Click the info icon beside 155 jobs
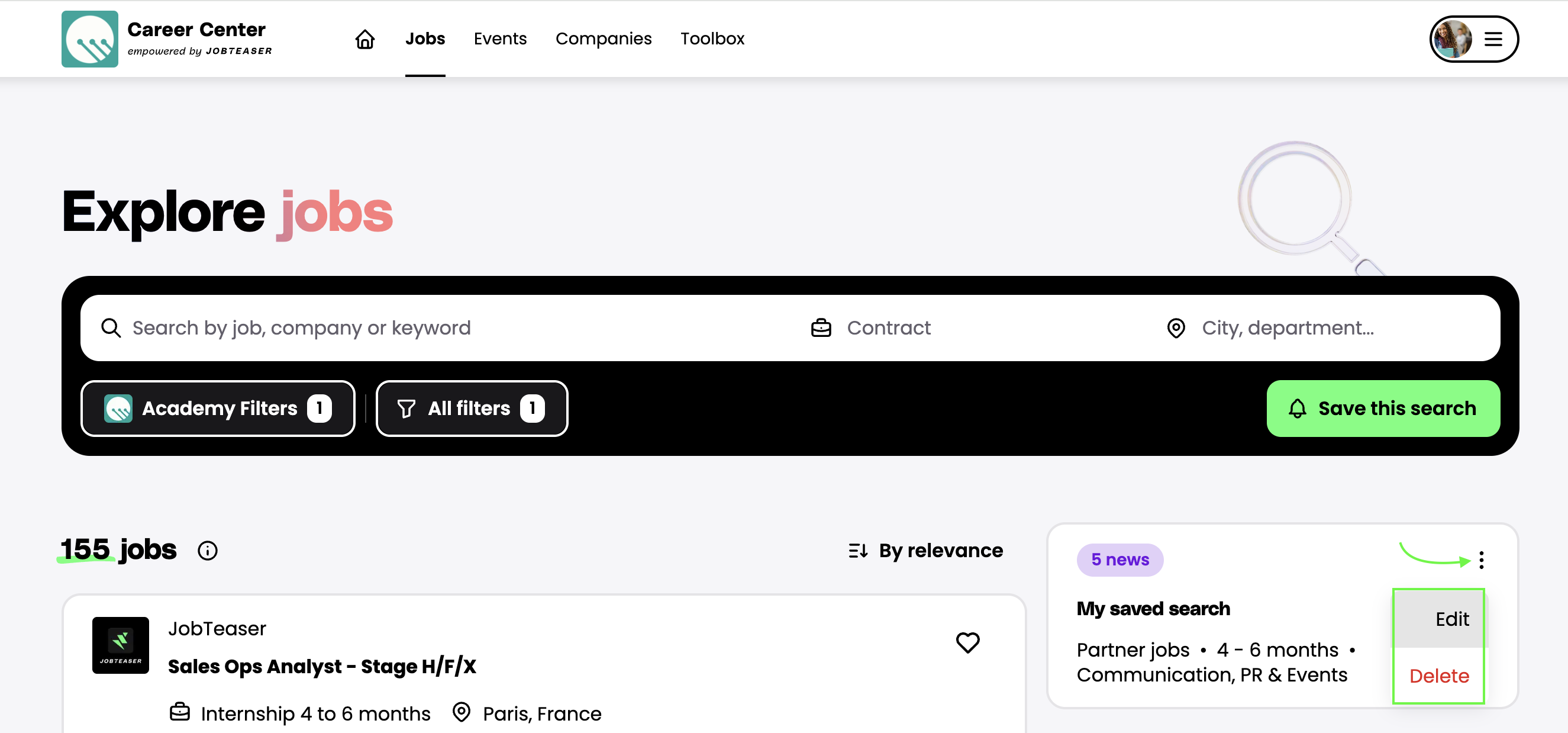Viewport: 1568px width, 733px height. tap(208, 551)
